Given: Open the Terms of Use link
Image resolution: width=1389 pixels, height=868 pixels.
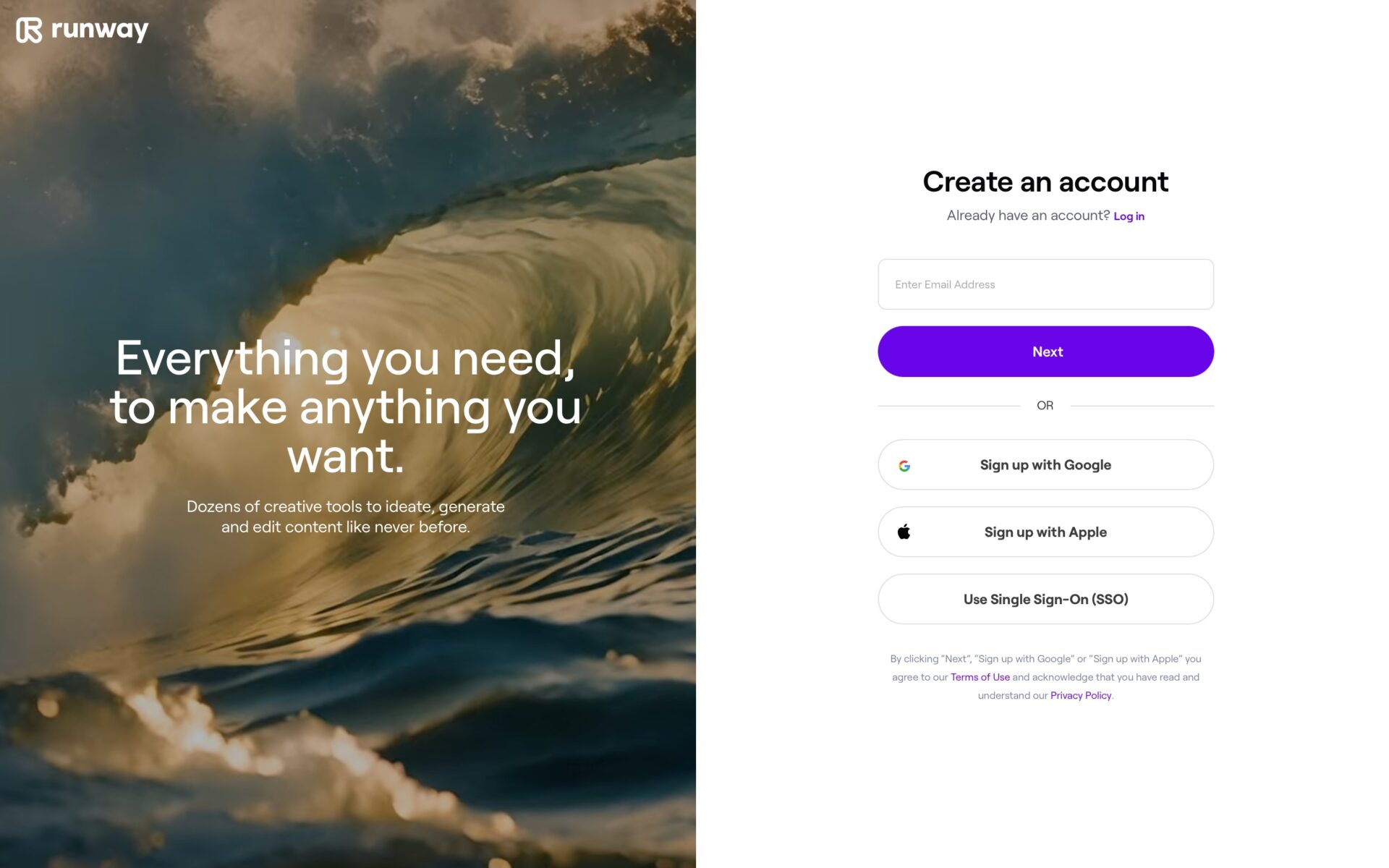Looking at the screenshot, I should click(980, 677).
